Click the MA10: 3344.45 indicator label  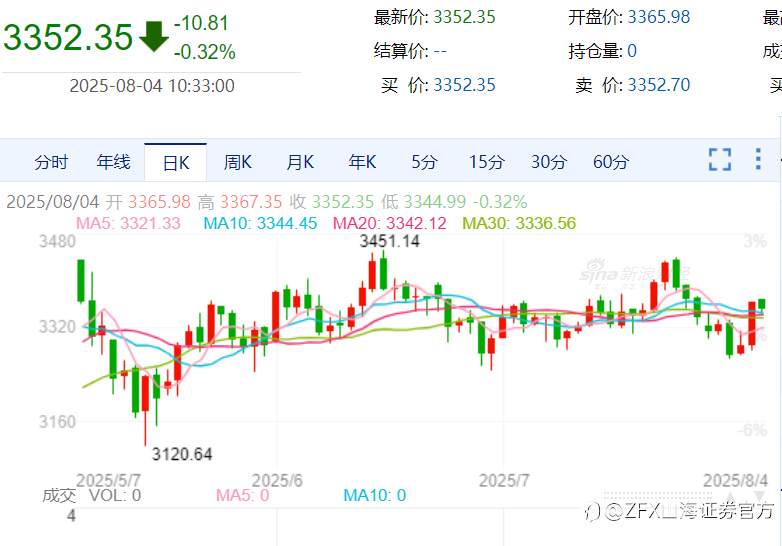(260, 223)
